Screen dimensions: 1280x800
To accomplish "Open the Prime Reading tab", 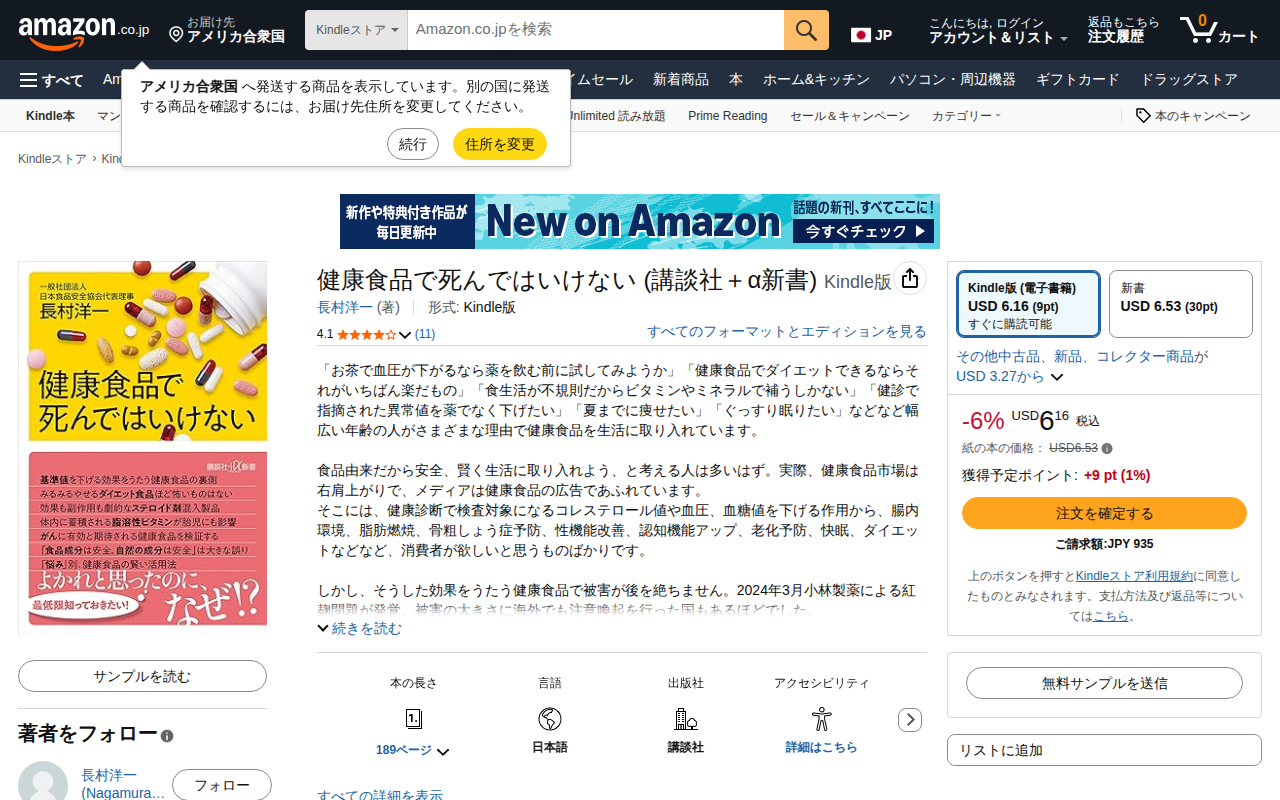I will click(x=727, y=116).
